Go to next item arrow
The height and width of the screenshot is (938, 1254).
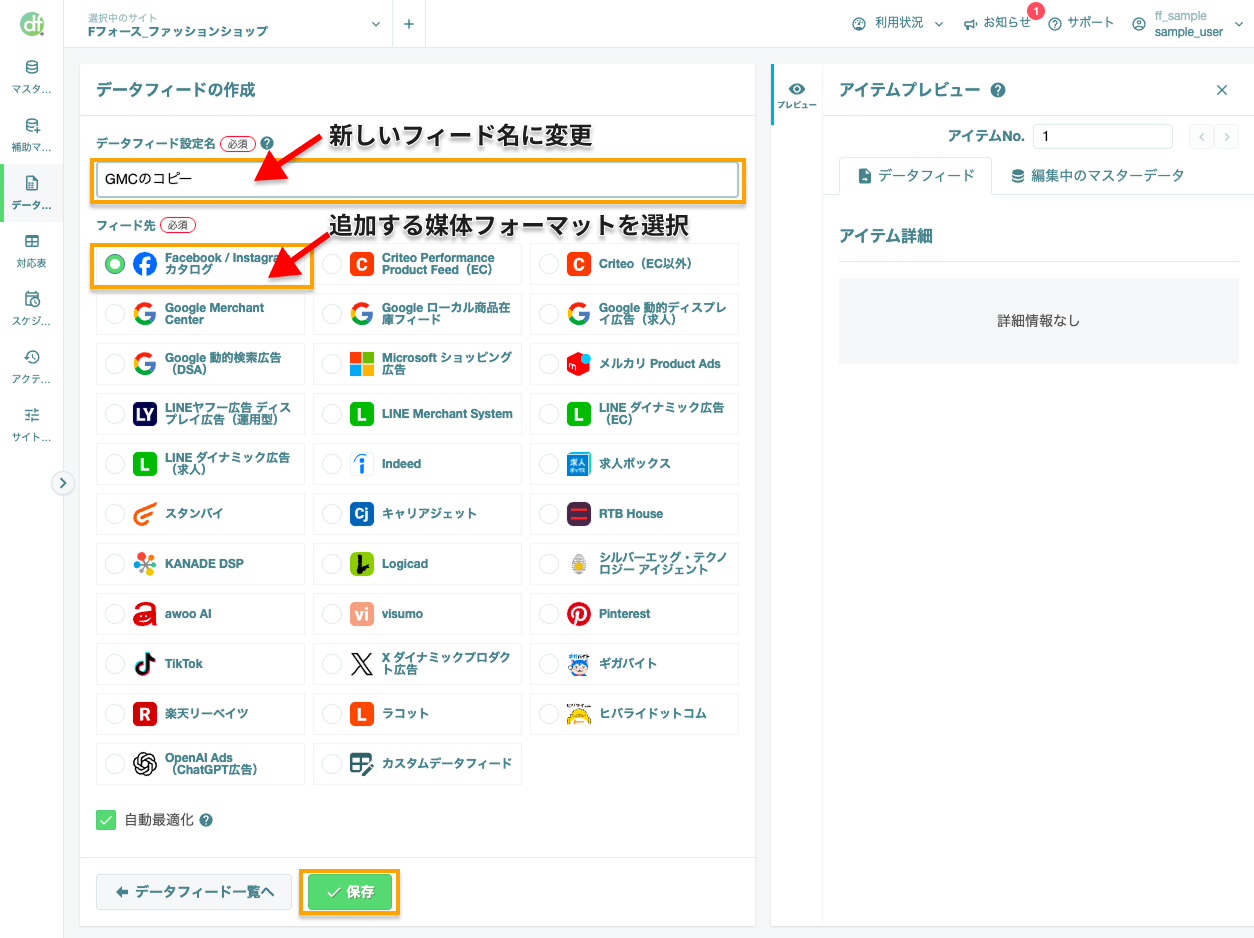(x=1226, y=136)
